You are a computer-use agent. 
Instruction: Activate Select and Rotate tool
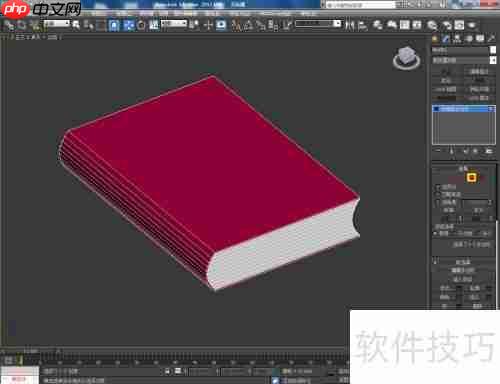tap(141, 25)
